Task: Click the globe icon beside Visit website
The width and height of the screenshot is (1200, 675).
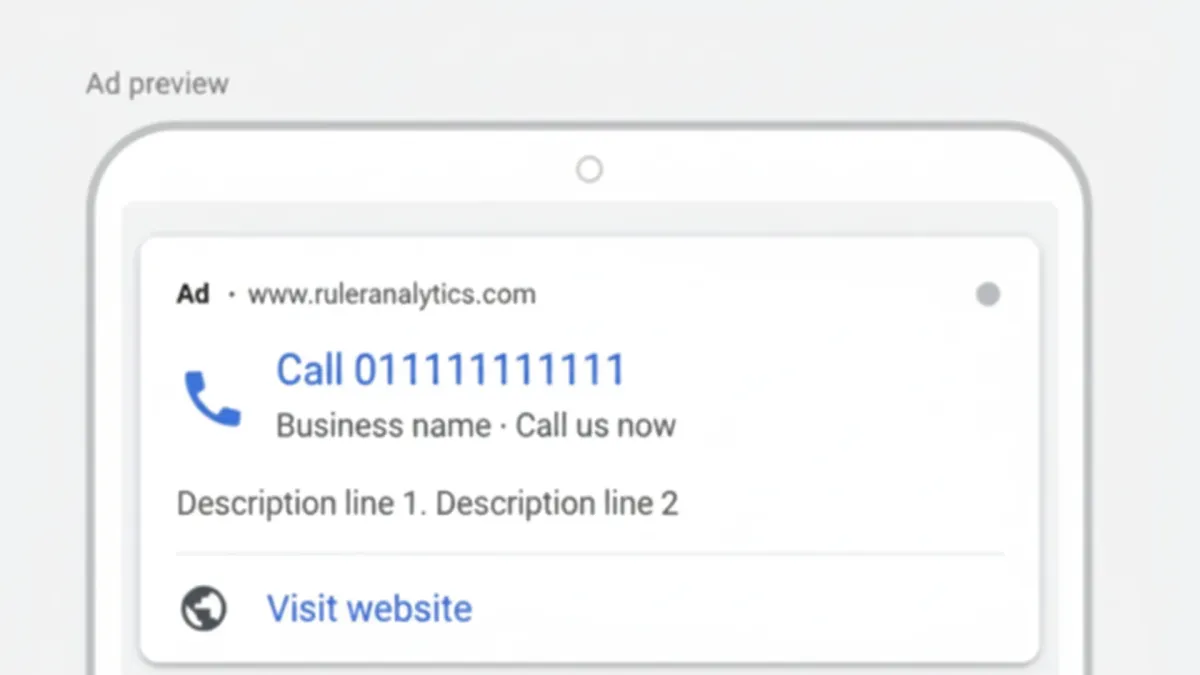Action: tap(203, 608)
